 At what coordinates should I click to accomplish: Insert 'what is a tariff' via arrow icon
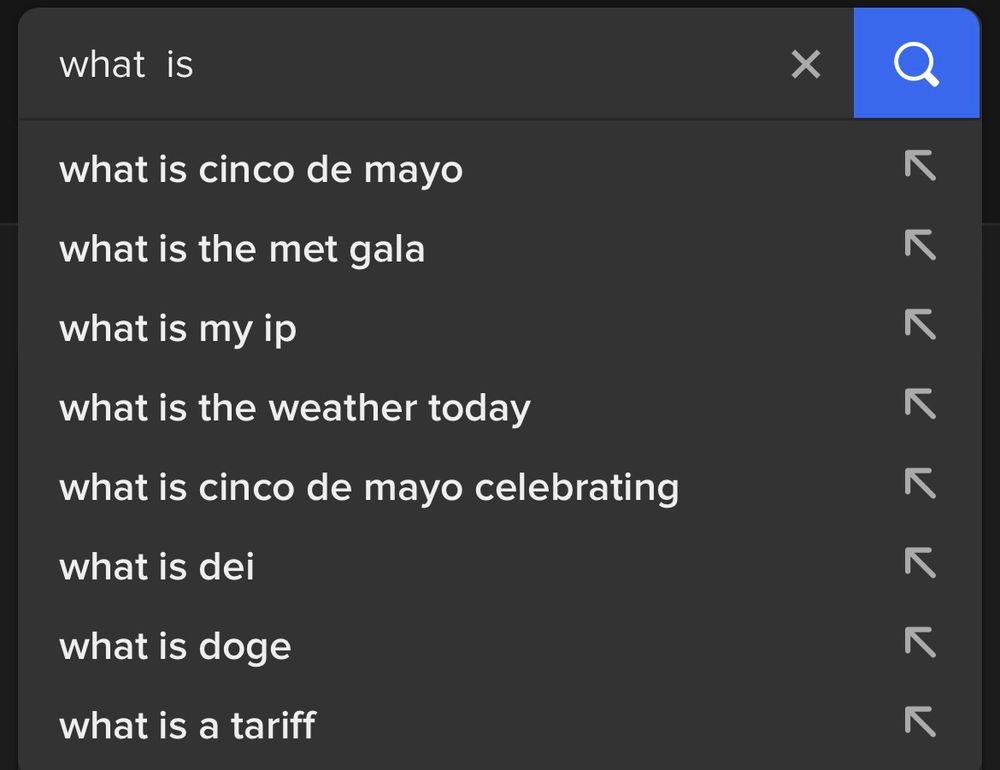coord(920,721)
